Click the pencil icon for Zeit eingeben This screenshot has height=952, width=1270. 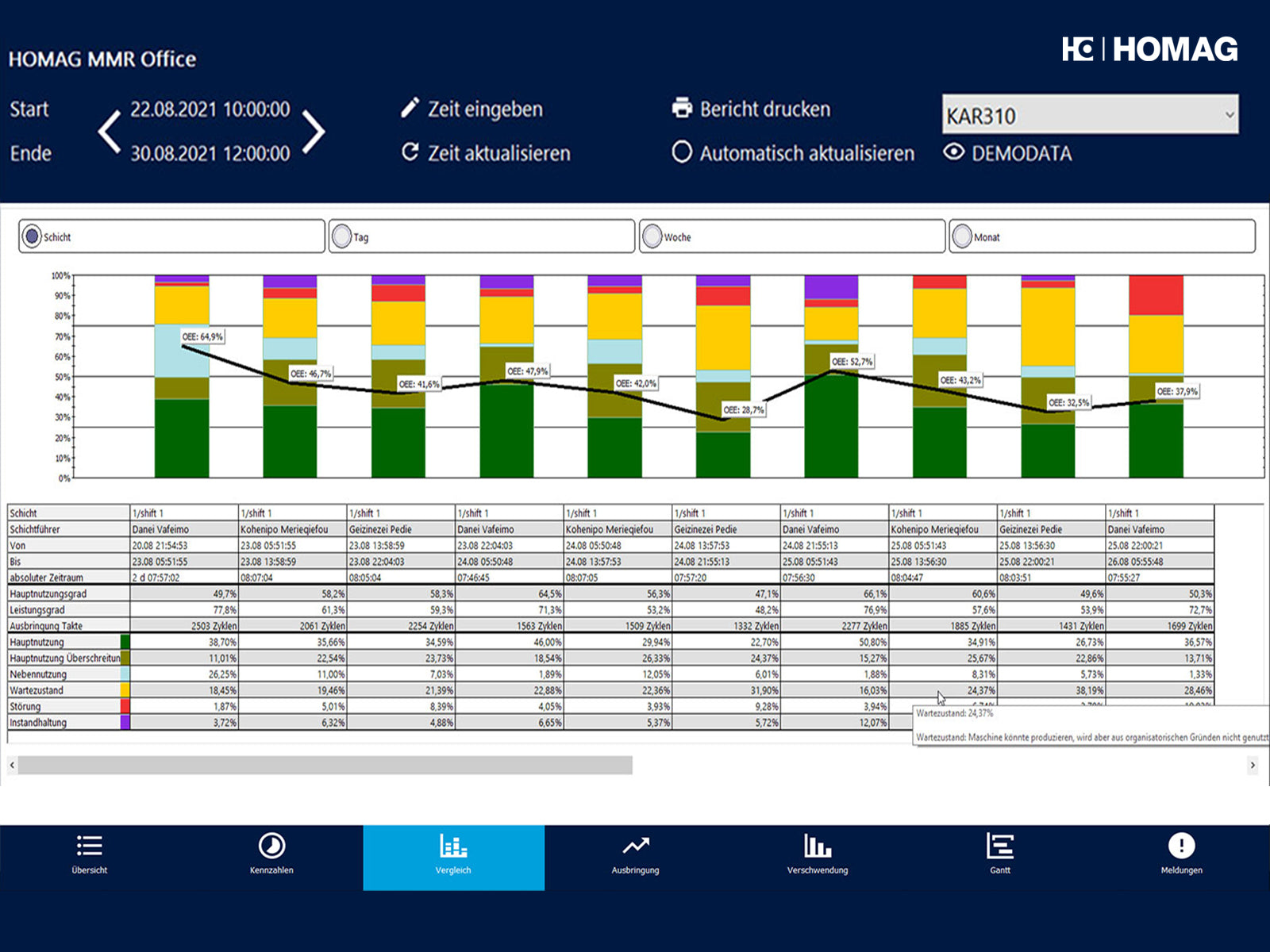click(410, 108)
